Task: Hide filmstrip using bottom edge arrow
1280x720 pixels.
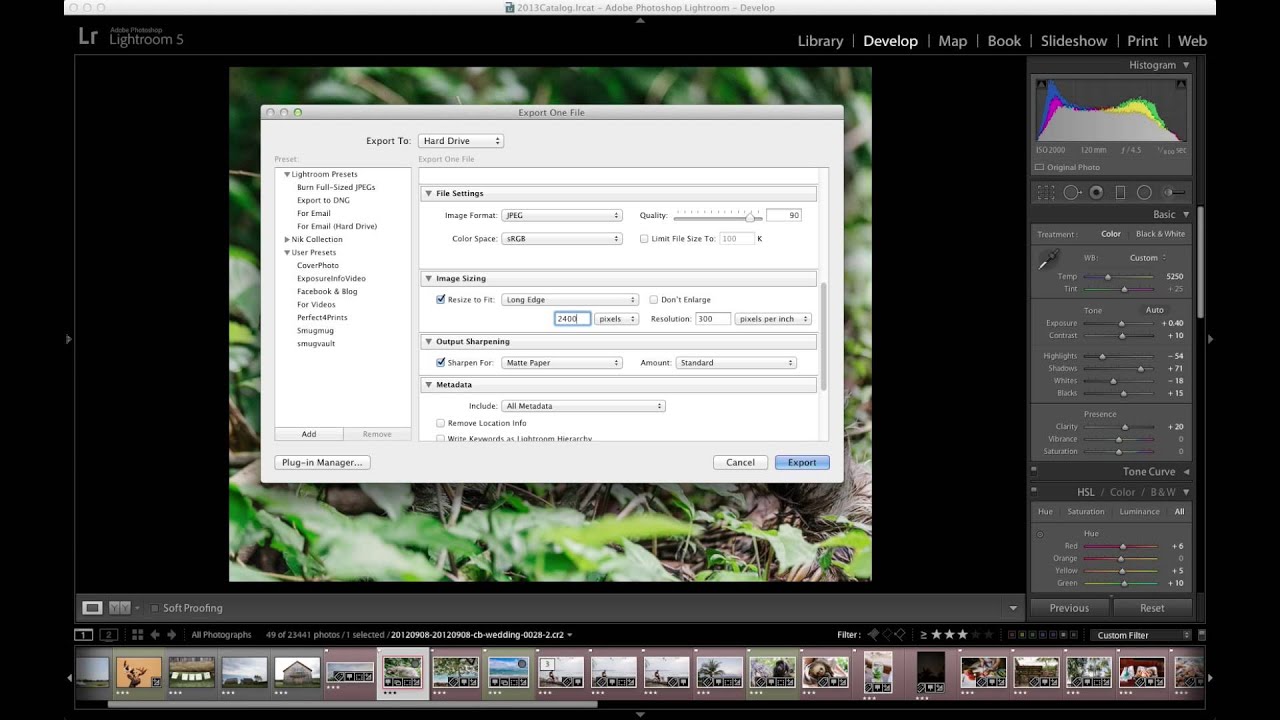Action: pyautogui.click(x=640, y=714)
